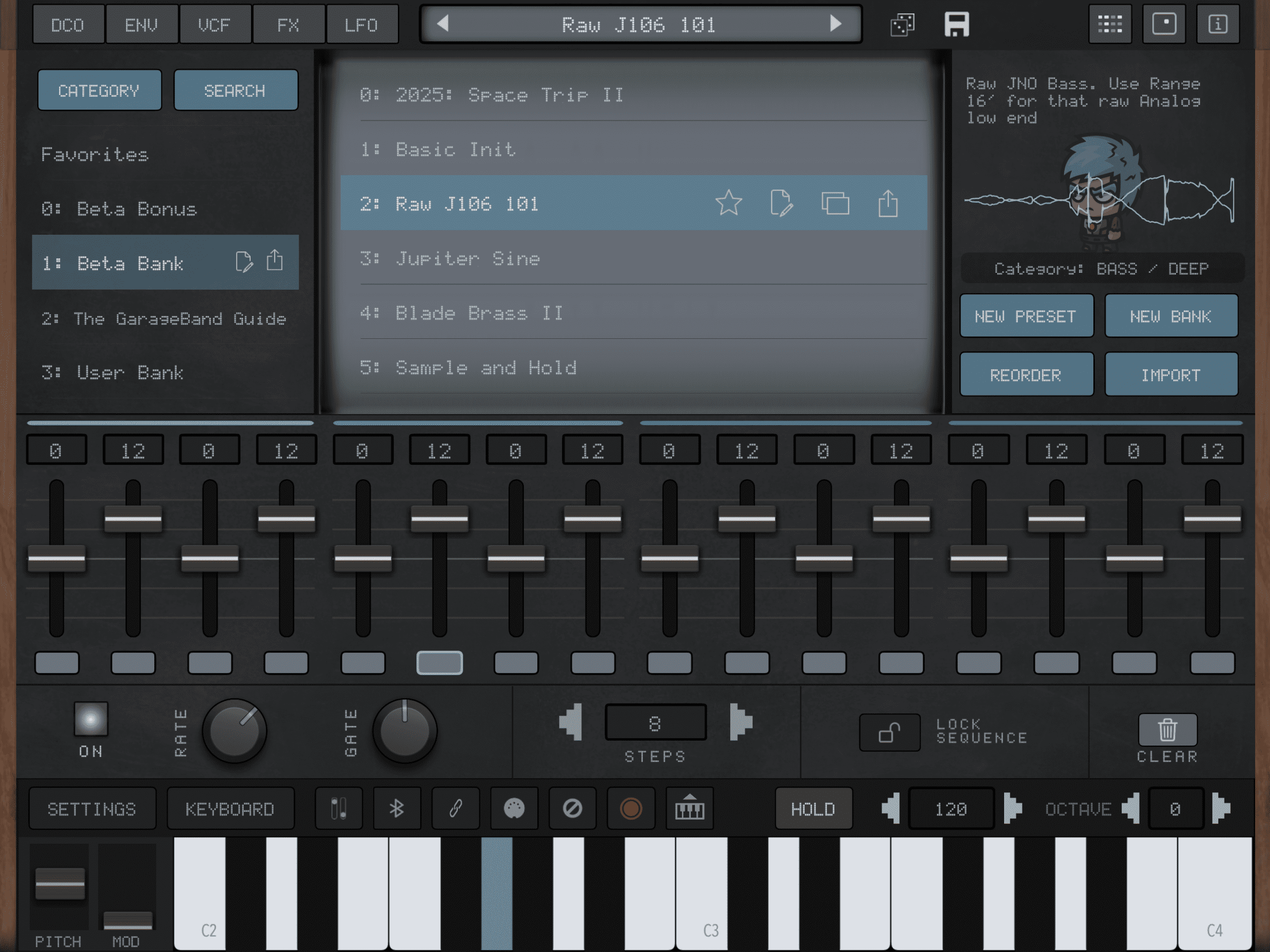Viewport: 1270px width, 952px height.
Task: Create a NEW PRESET
Action: click(1026, 316)
